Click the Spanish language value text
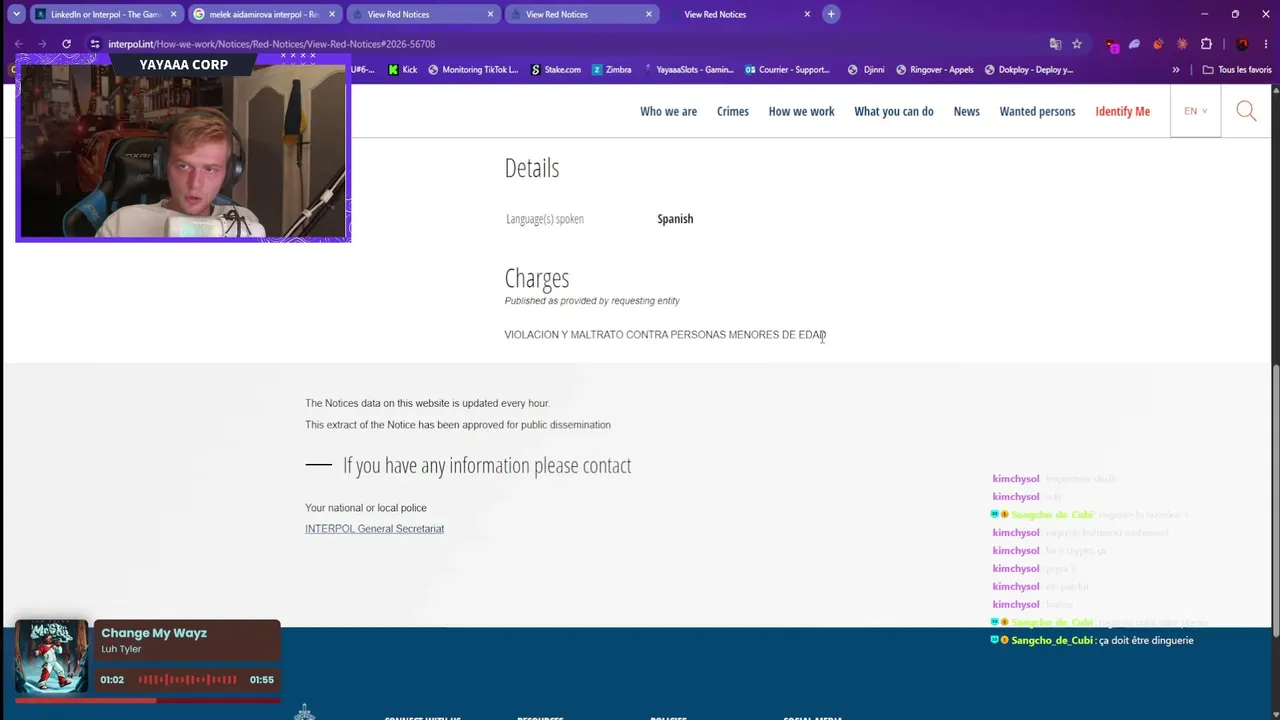The height and width of the screenshot is (720, 1280). [675, 219]
